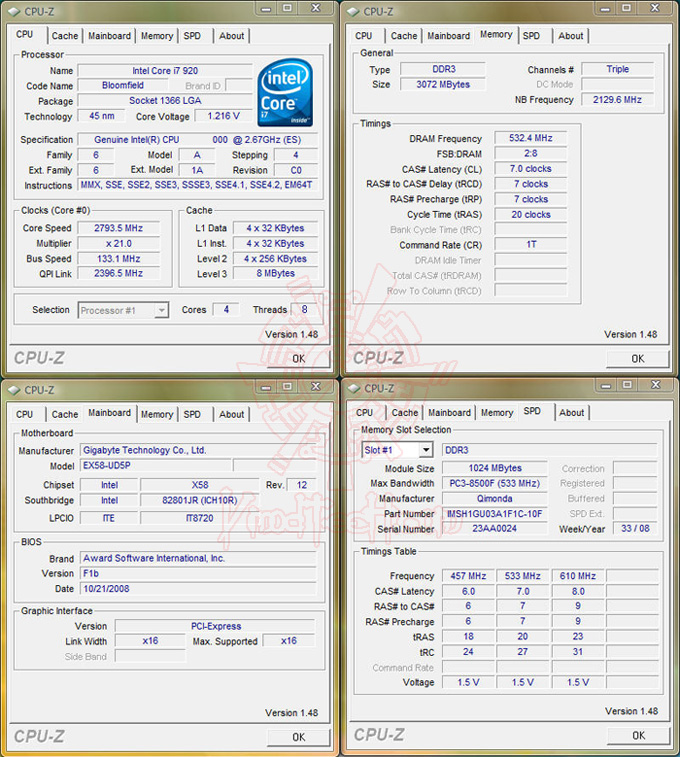Click the Multiplier value x 21.0

coord(118,243)
